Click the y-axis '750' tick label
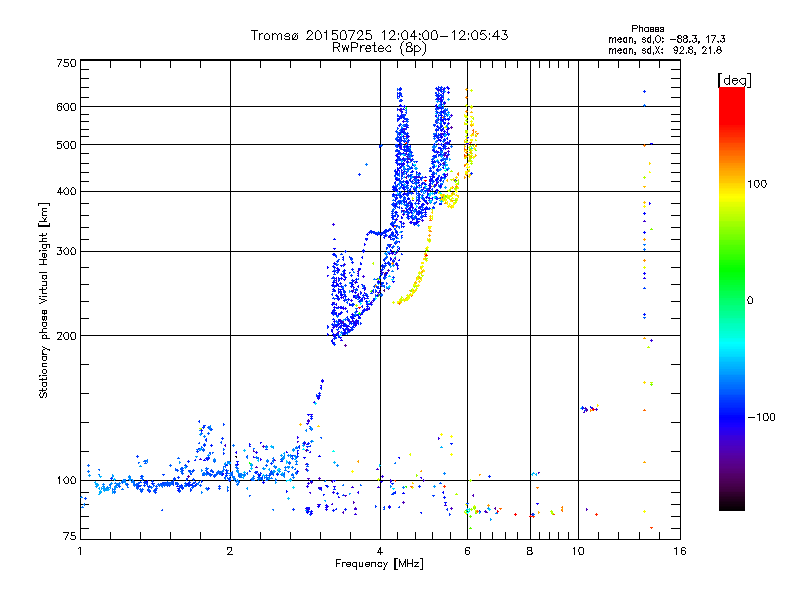This screenshot has height=600, width=800. pyautogui.click(x=67, y=63)
